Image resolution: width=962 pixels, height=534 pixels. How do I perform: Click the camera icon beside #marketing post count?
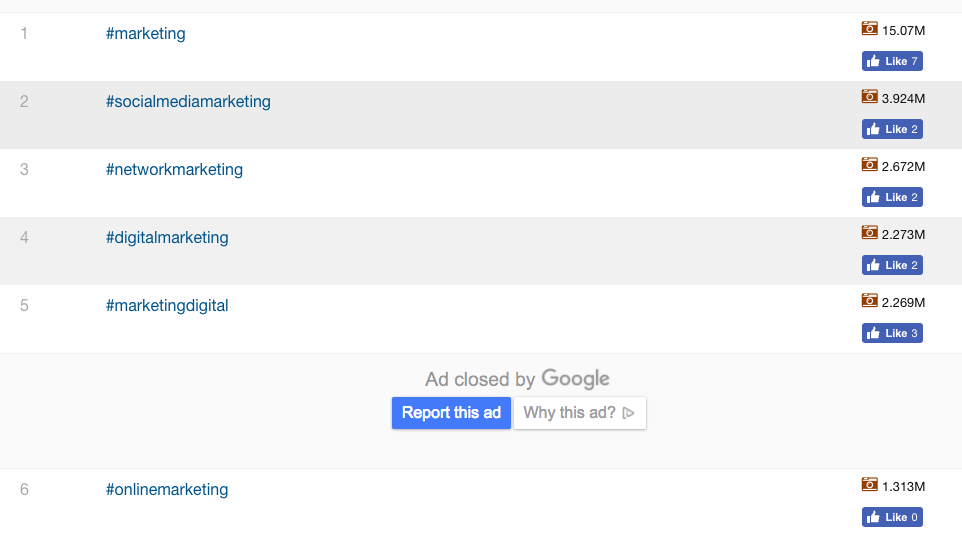[x=869, y=29]
